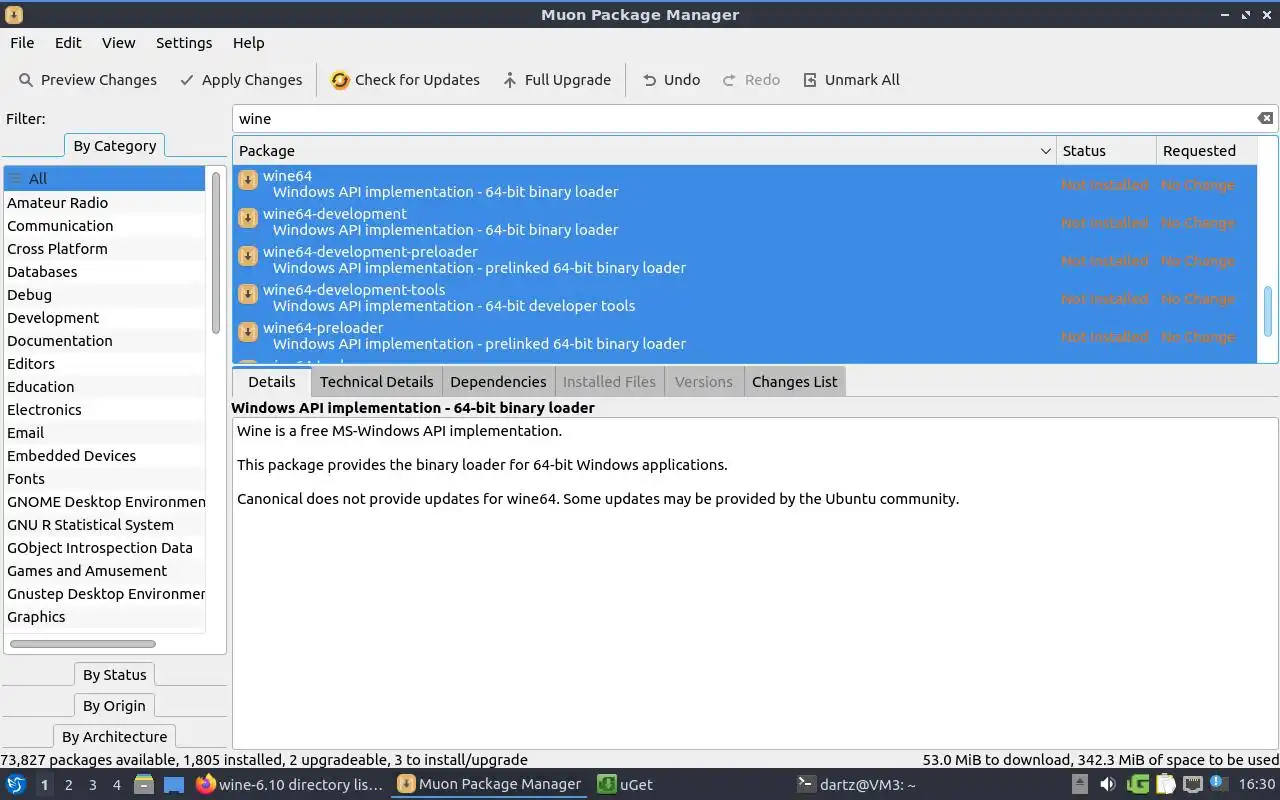Switch to virtual desktop 2
The width and height of the screenshot is (1280, 800).
click(68, 785)
